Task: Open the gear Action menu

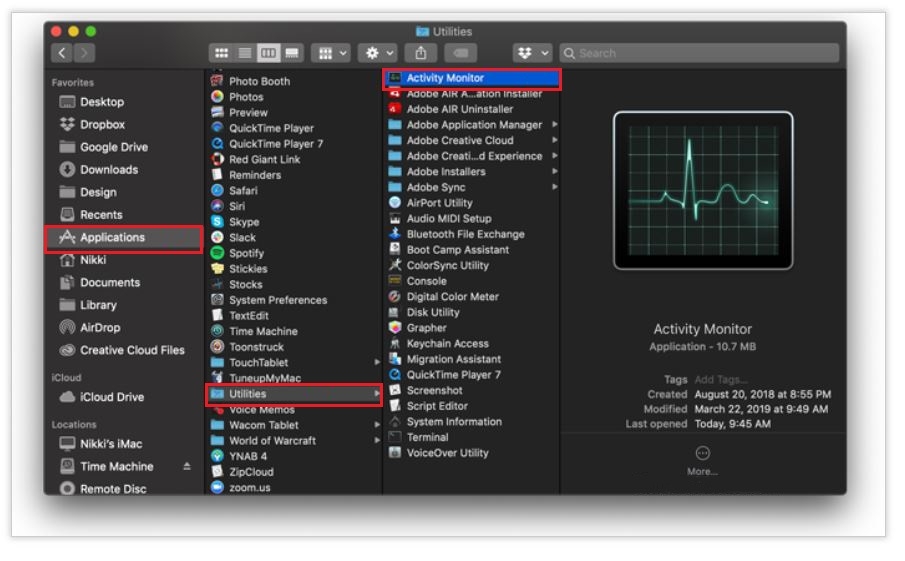Action: 378,53
